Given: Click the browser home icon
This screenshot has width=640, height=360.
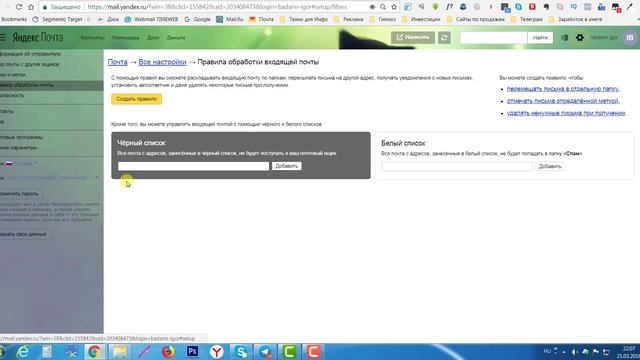Looking at the screenshot, I should 31,7.
